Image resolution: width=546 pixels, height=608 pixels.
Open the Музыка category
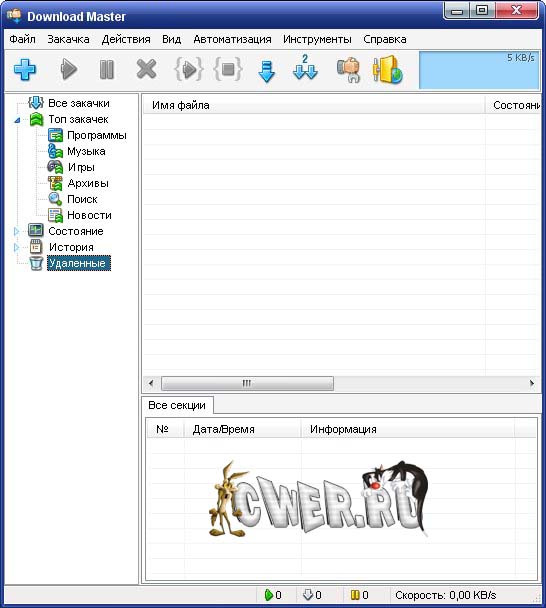[x=86, y=151]
